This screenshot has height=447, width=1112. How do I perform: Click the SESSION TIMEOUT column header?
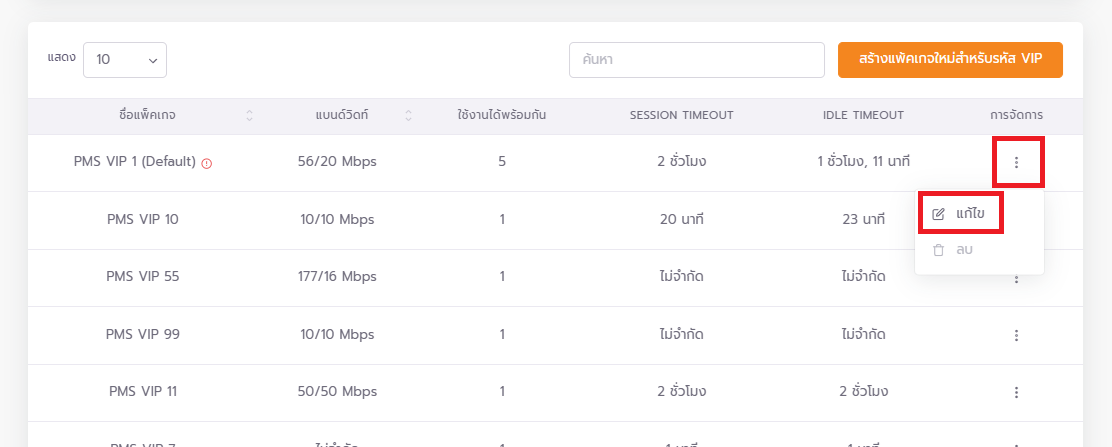[681, 116]
